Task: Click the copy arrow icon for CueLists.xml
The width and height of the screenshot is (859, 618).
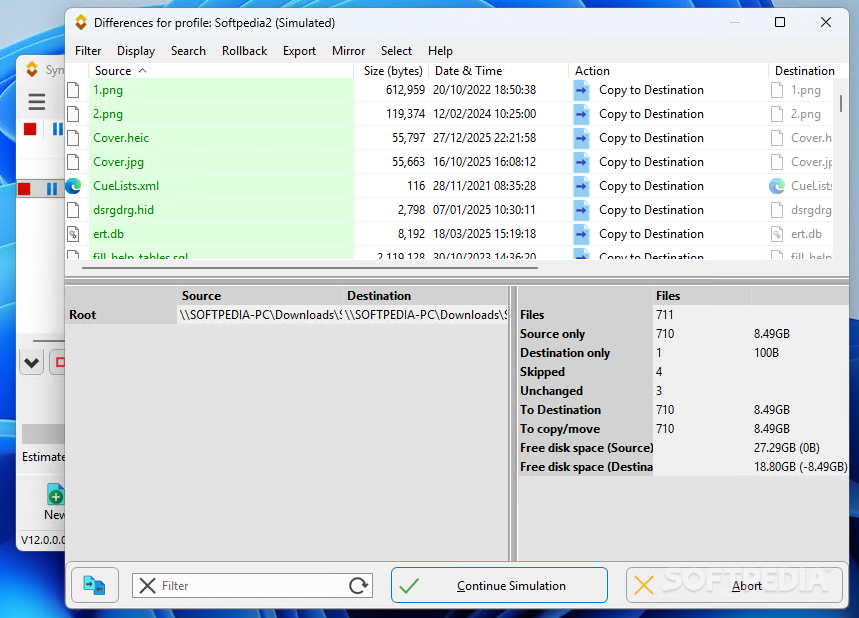Action: [581, 186]
